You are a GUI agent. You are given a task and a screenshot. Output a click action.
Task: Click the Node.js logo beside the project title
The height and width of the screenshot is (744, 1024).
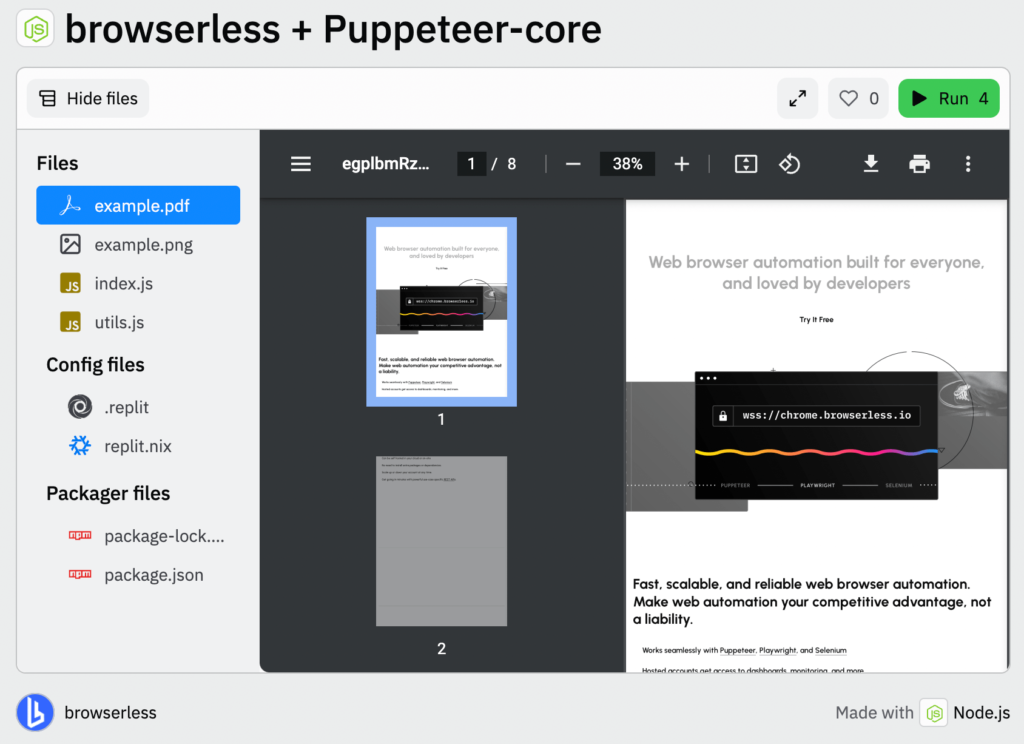coord(34,29)
